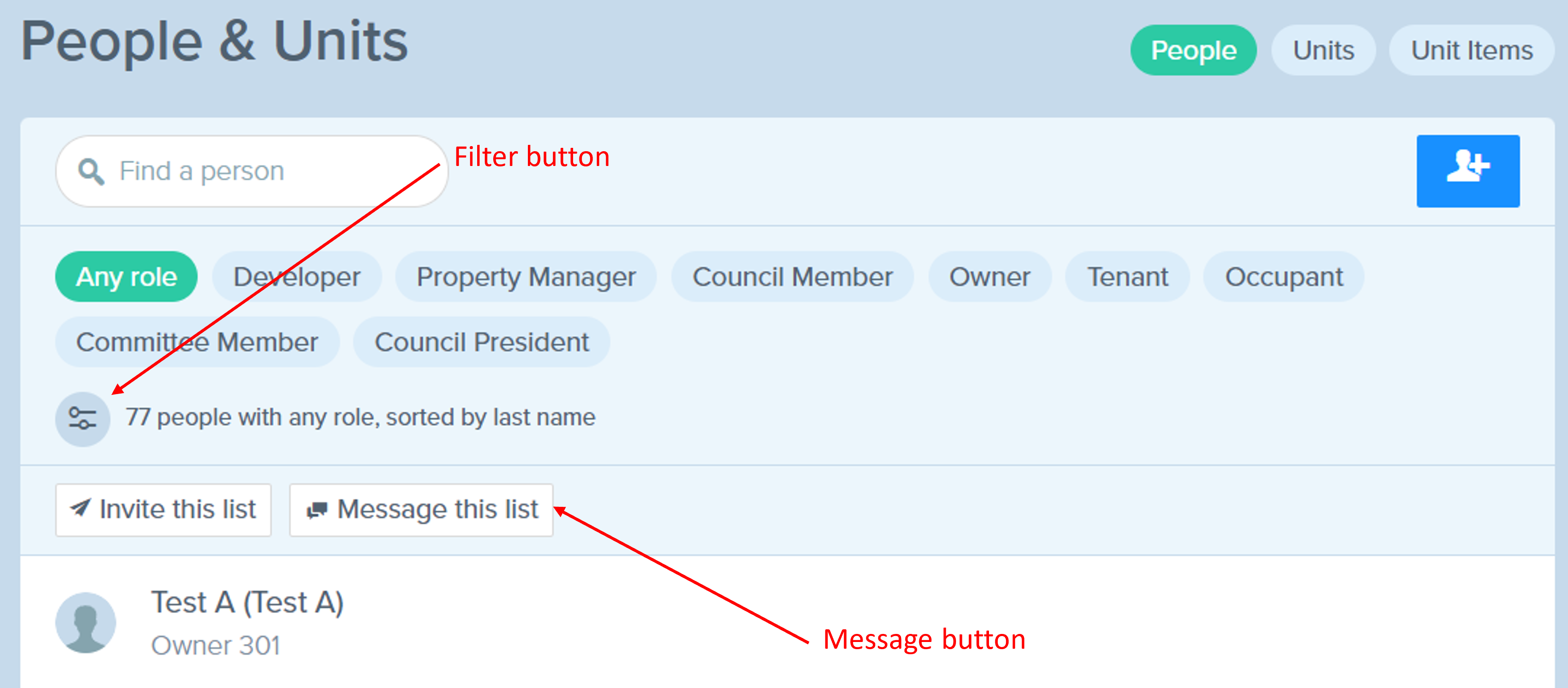Viewport: 1568px width, 688px height.
Task: Filter list by Owner role
Action: tap(990, 277)
